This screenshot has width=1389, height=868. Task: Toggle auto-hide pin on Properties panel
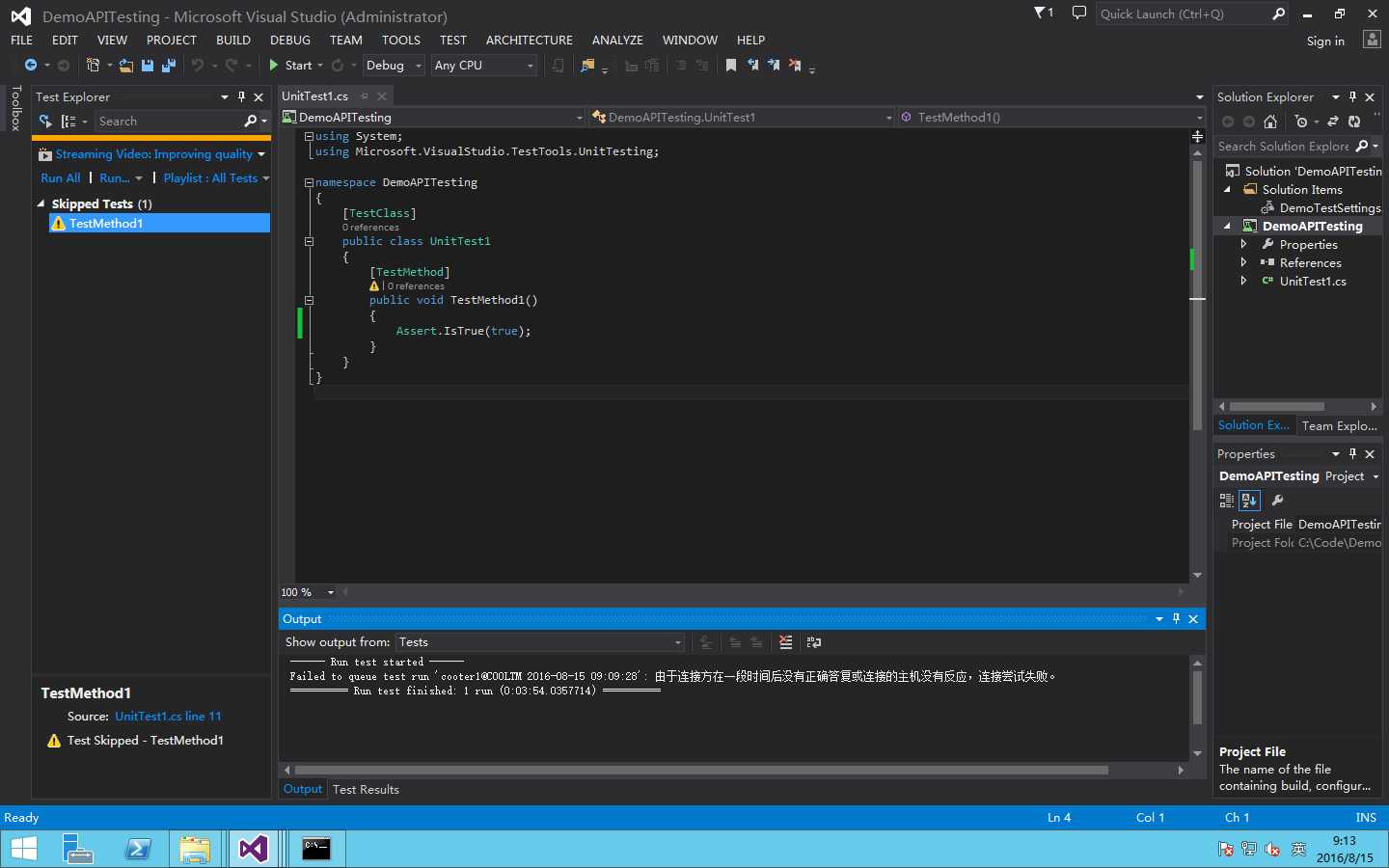click(1352, 454)
